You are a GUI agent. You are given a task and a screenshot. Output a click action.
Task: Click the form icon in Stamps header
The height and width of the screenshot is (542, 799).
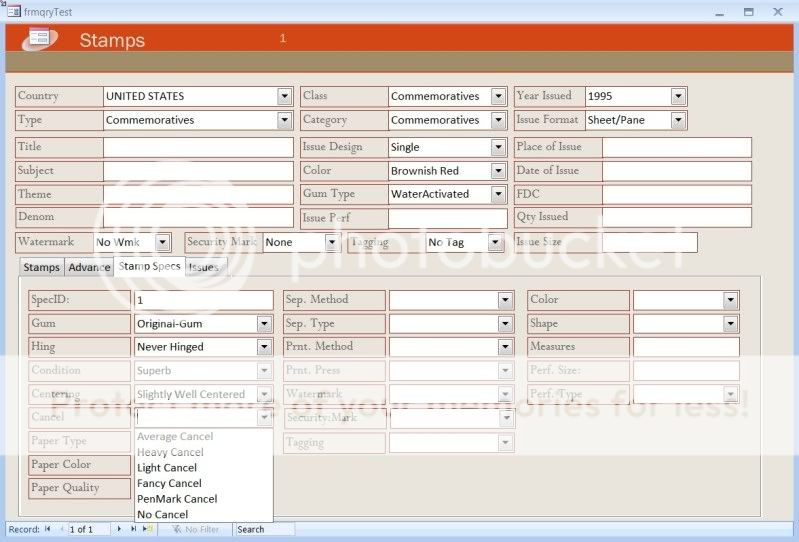tap(40, 38)
